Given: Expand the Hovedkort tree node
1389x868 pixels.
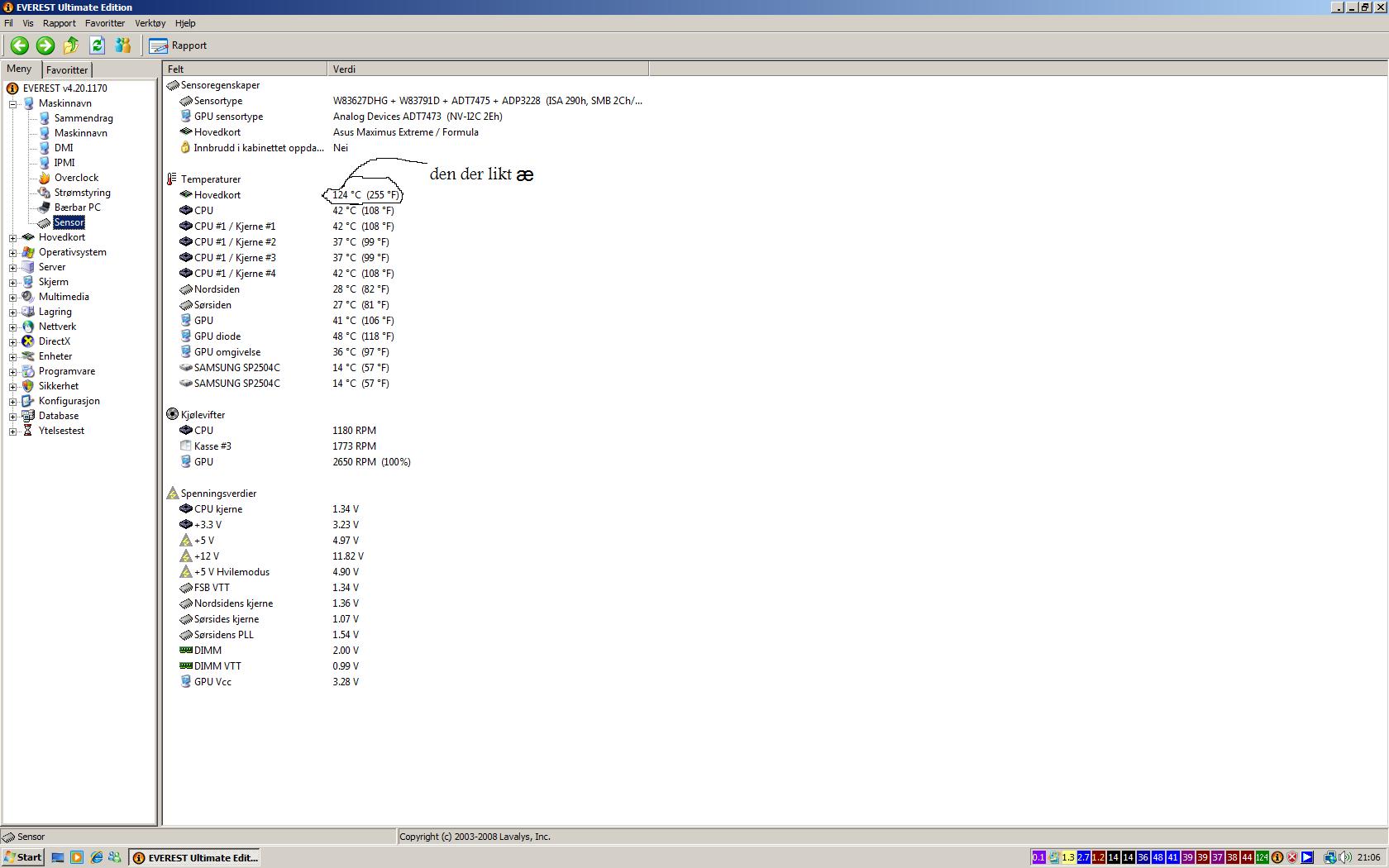Looking at the screenshot, I should click(x=13, y=238).
